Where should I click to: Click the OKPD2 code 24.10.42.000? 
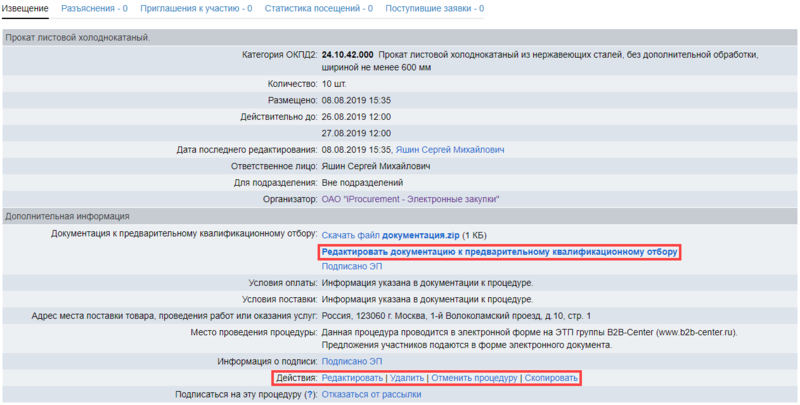[x=347, y=54]
